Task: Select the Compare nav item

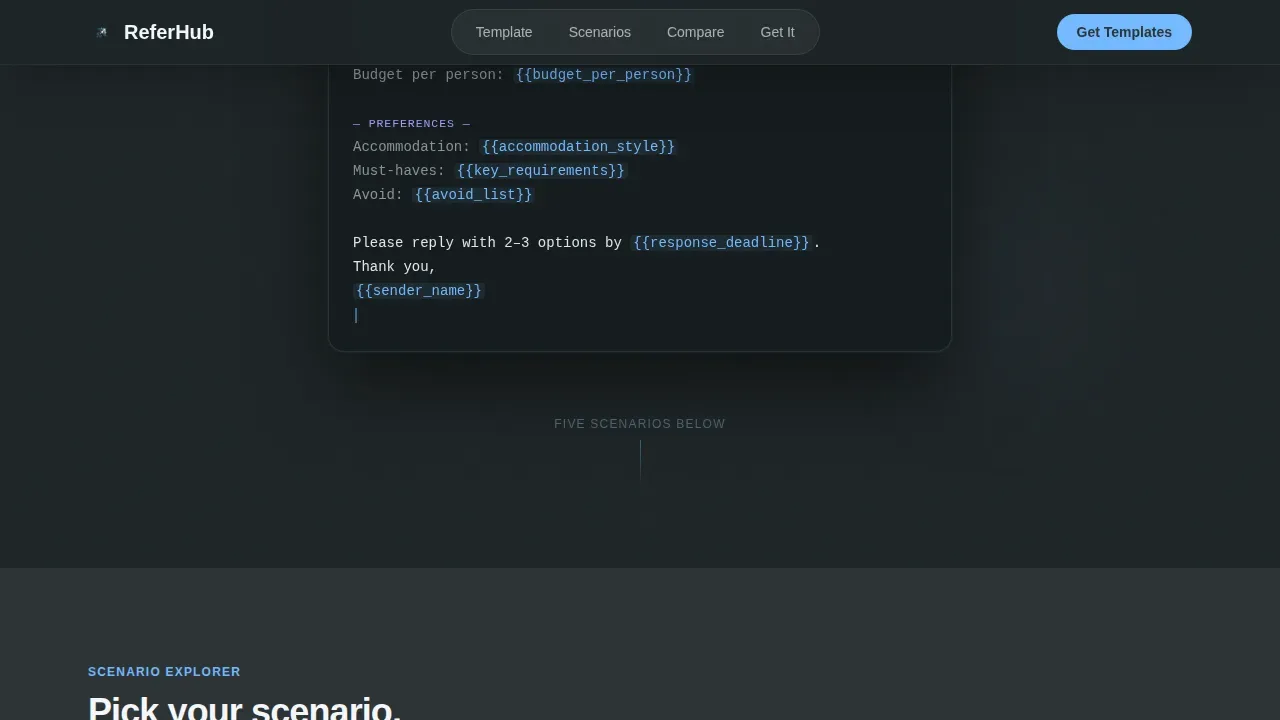Action: click(x=696, y=32)
